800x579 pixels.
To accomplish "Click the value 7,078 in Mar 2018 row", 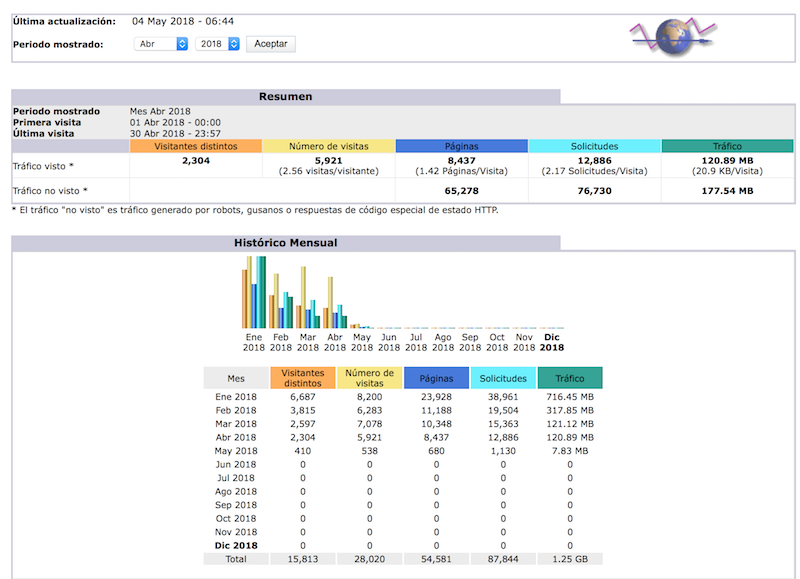I will coord(370,424).
